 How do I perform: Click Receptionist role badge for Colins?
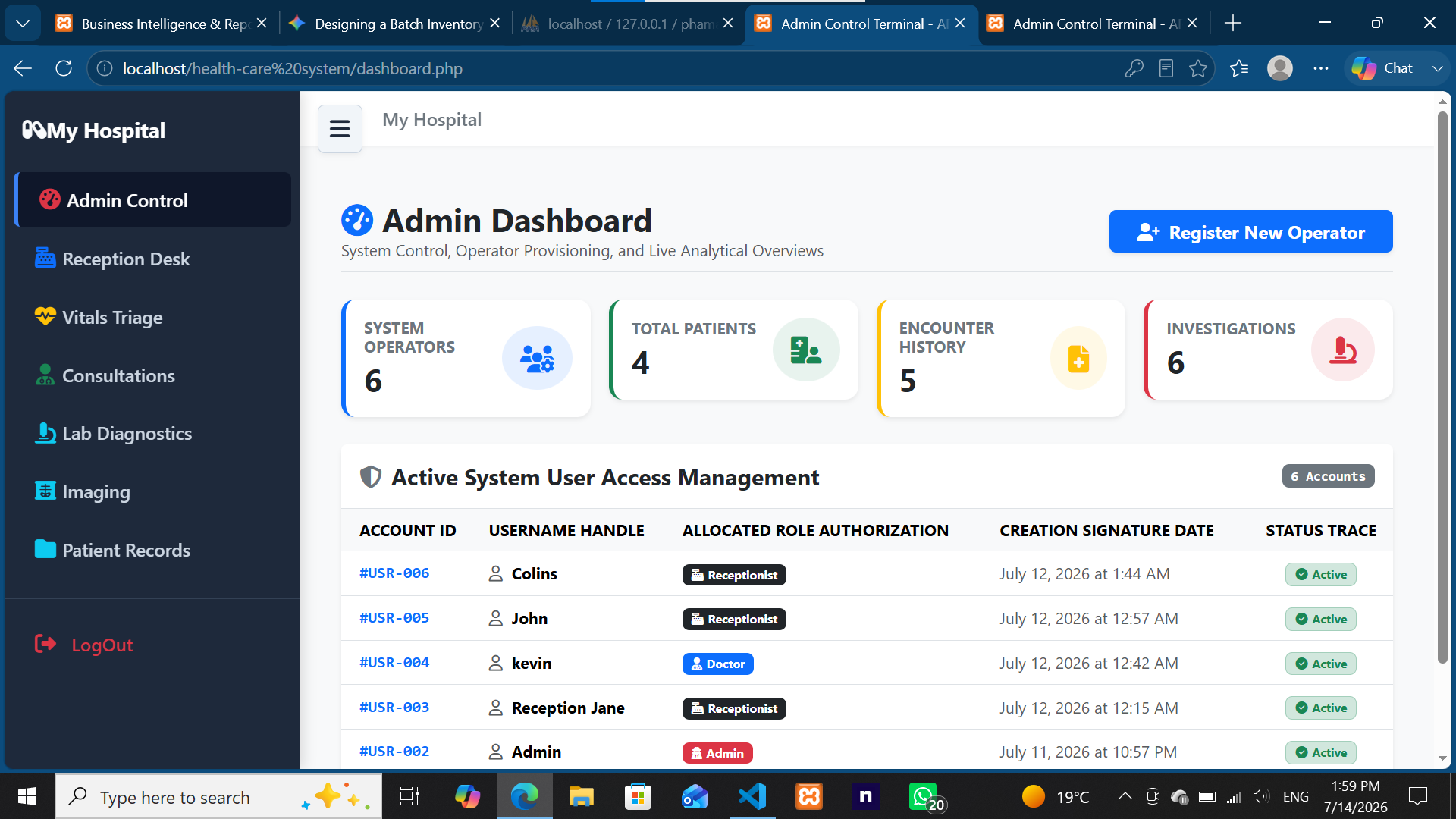(734, 575)
